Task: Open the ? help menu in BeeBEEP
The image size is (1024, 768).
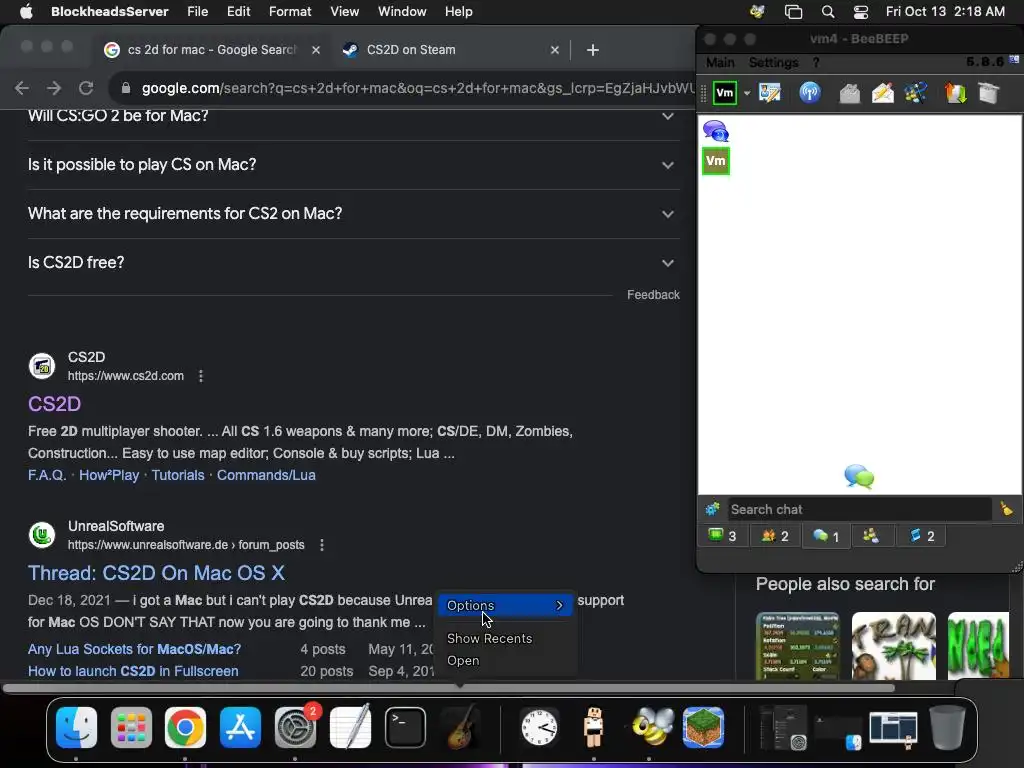Action: click(x=816, y=62)
